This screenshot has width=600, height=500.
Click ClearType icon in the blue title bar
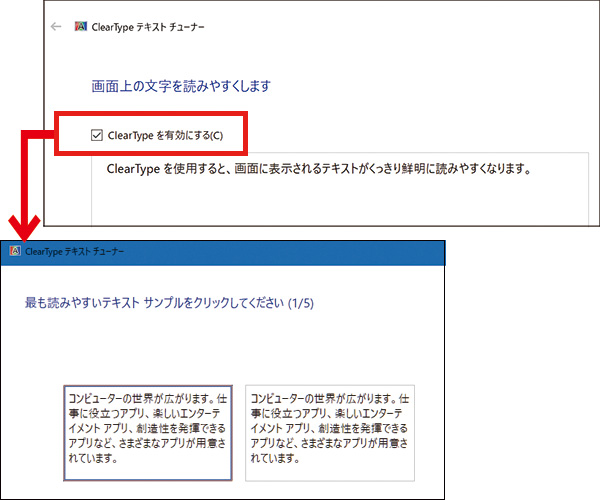[x=15, y=251]
